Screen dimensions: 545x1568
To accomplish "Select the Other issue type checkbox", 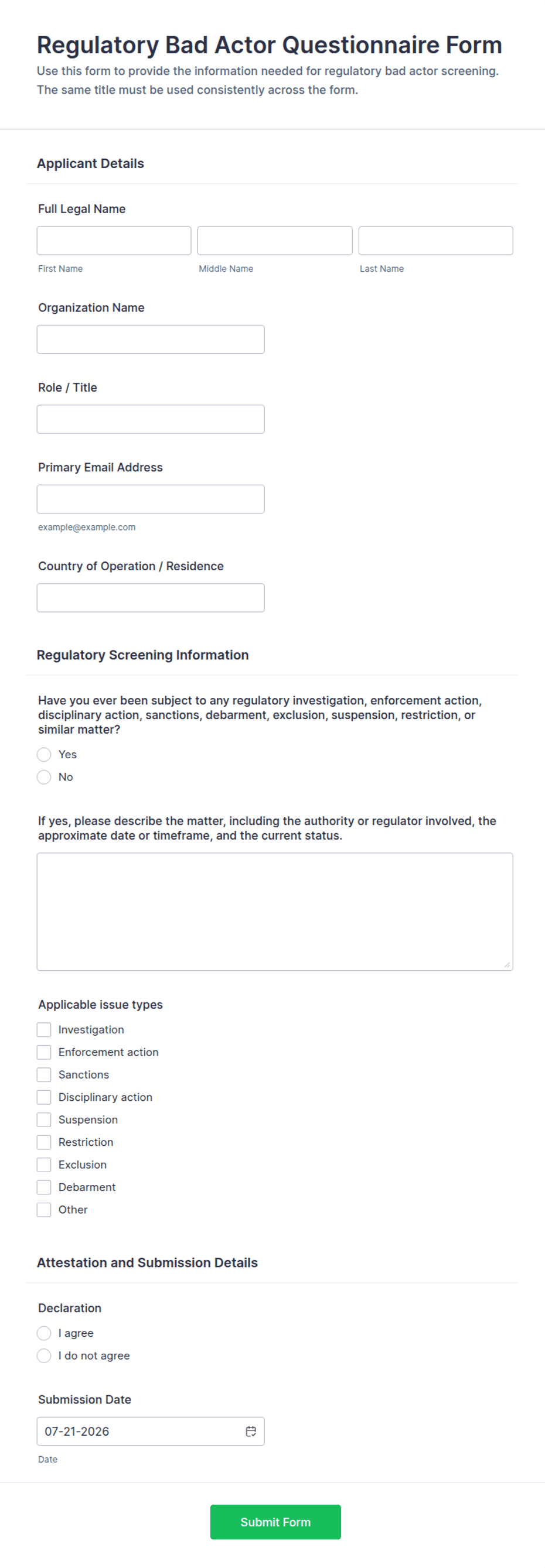I will click(44, 1210).
